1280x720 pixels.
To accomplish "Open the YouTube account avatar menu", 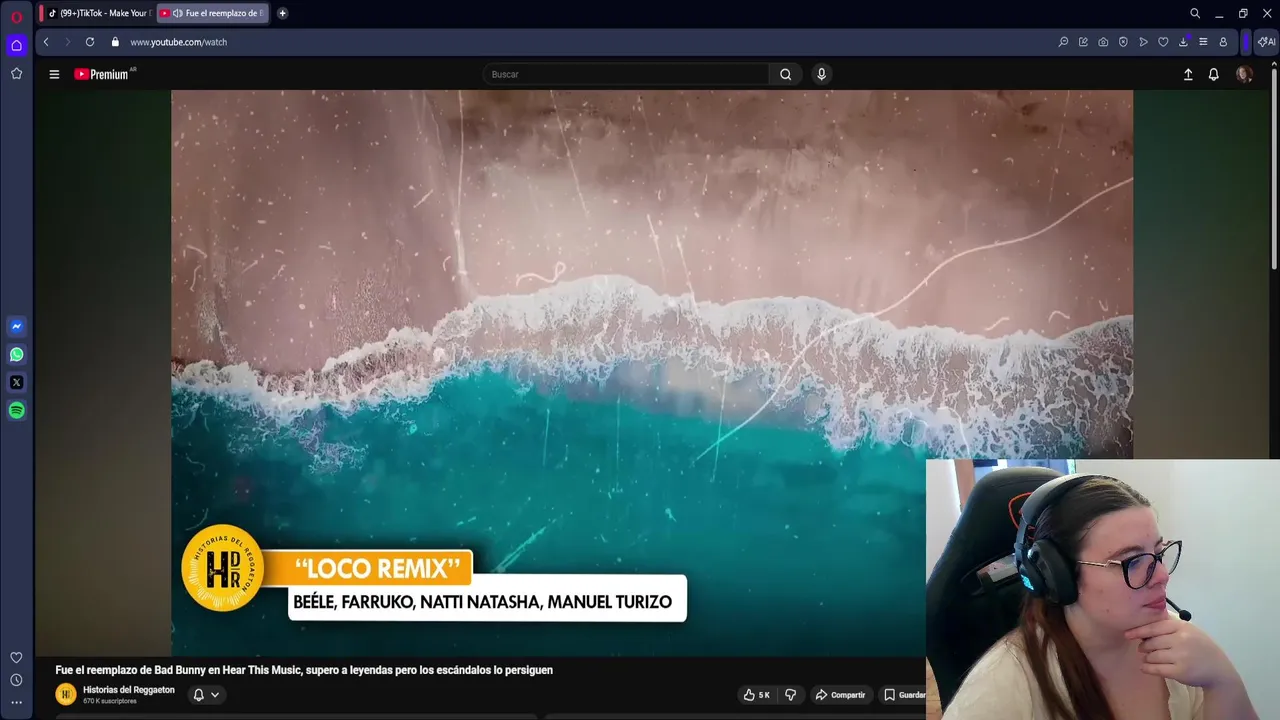I will click(x=1244, y=74).
